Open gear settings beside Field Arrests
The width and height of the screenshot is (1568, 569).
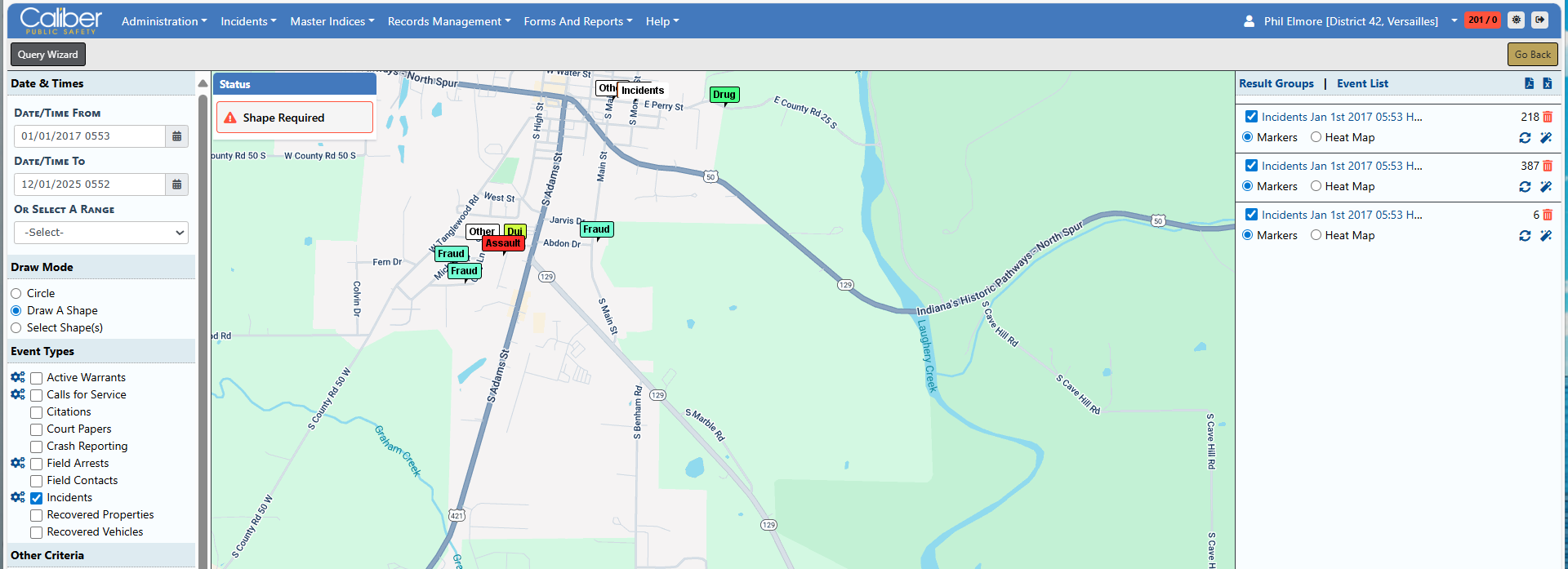[18, 463]
